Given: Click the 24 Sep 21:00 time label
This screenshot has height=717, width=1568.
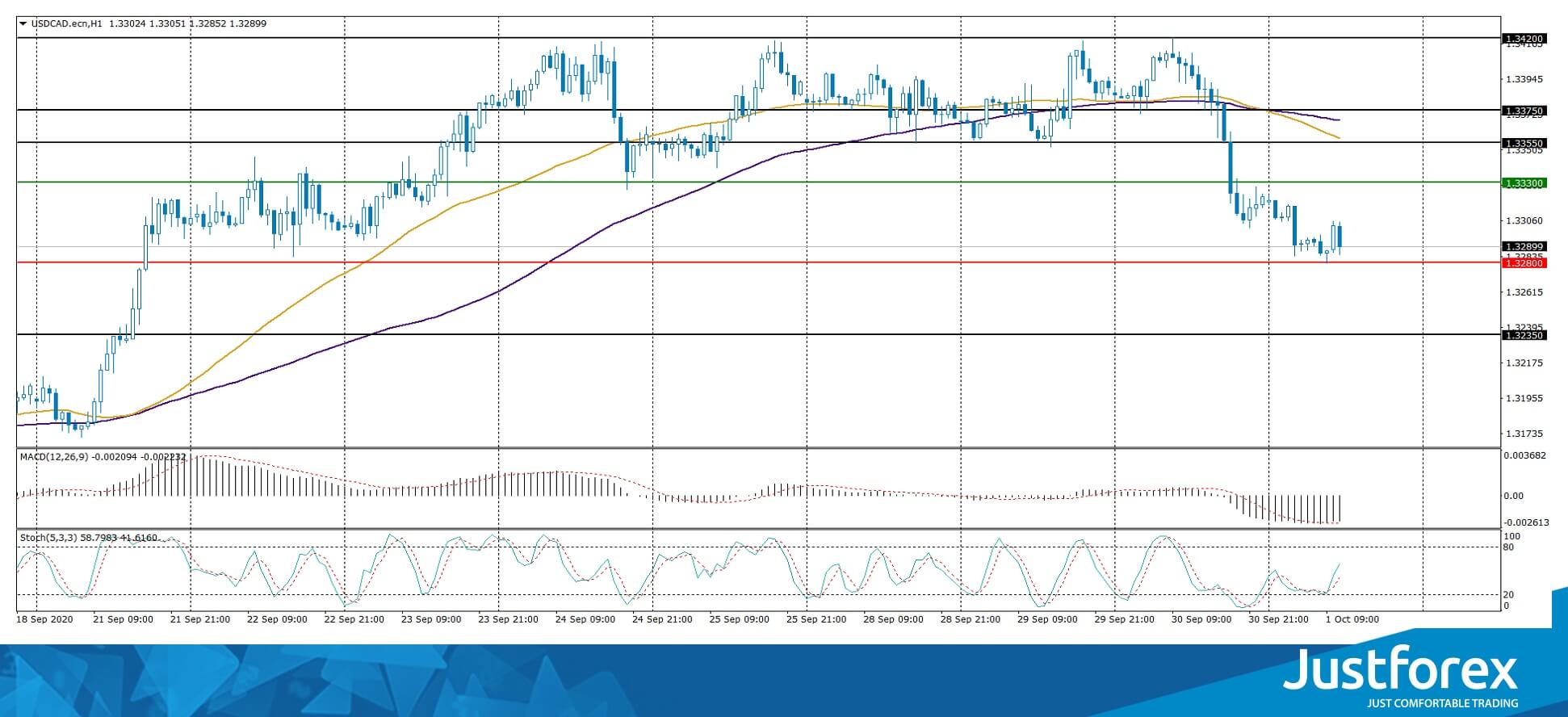Looking at the screenshot, I should (x=662, y=619).
